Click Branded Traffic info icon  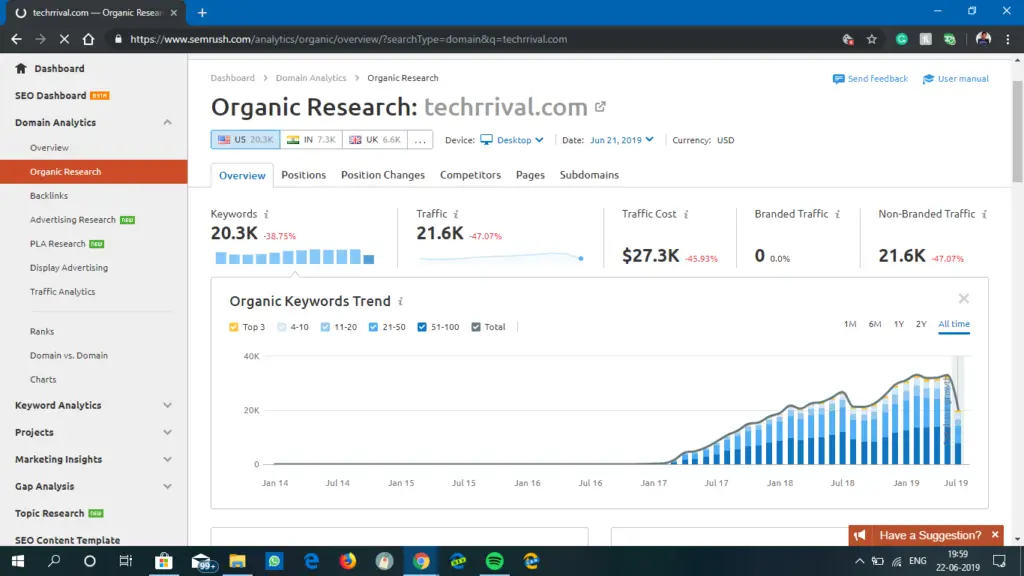pos(838,214)
